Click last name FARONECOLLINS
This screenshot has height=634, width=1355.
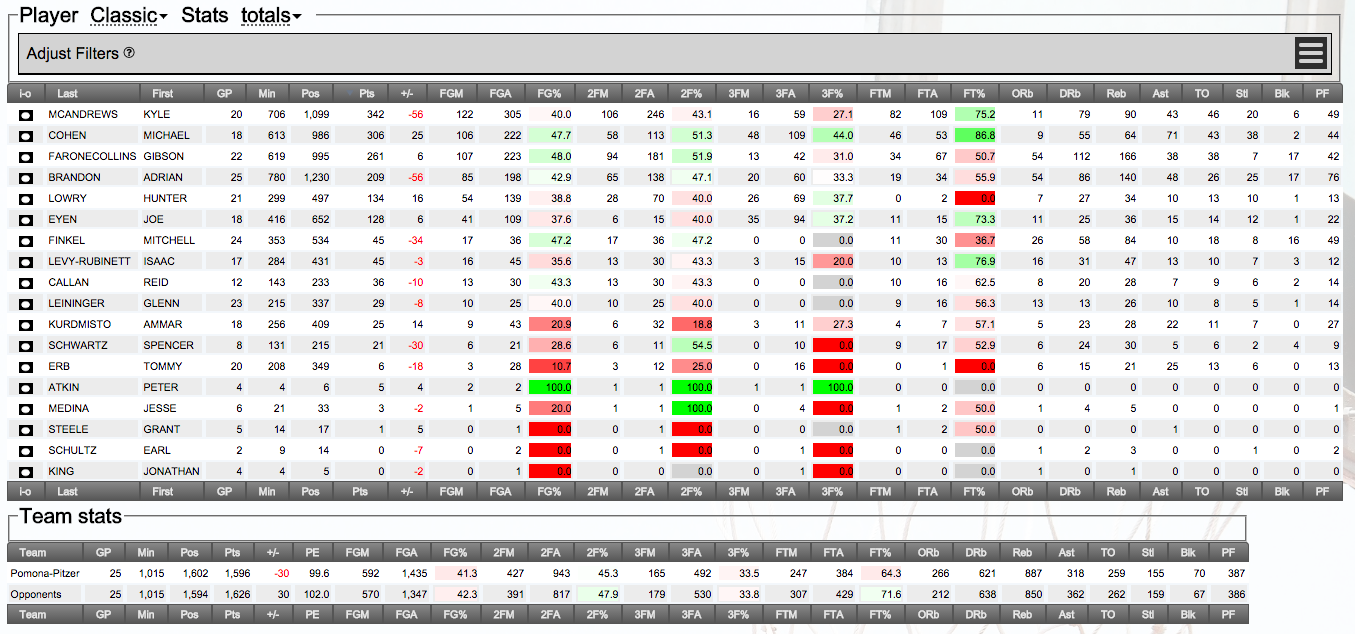92,157
